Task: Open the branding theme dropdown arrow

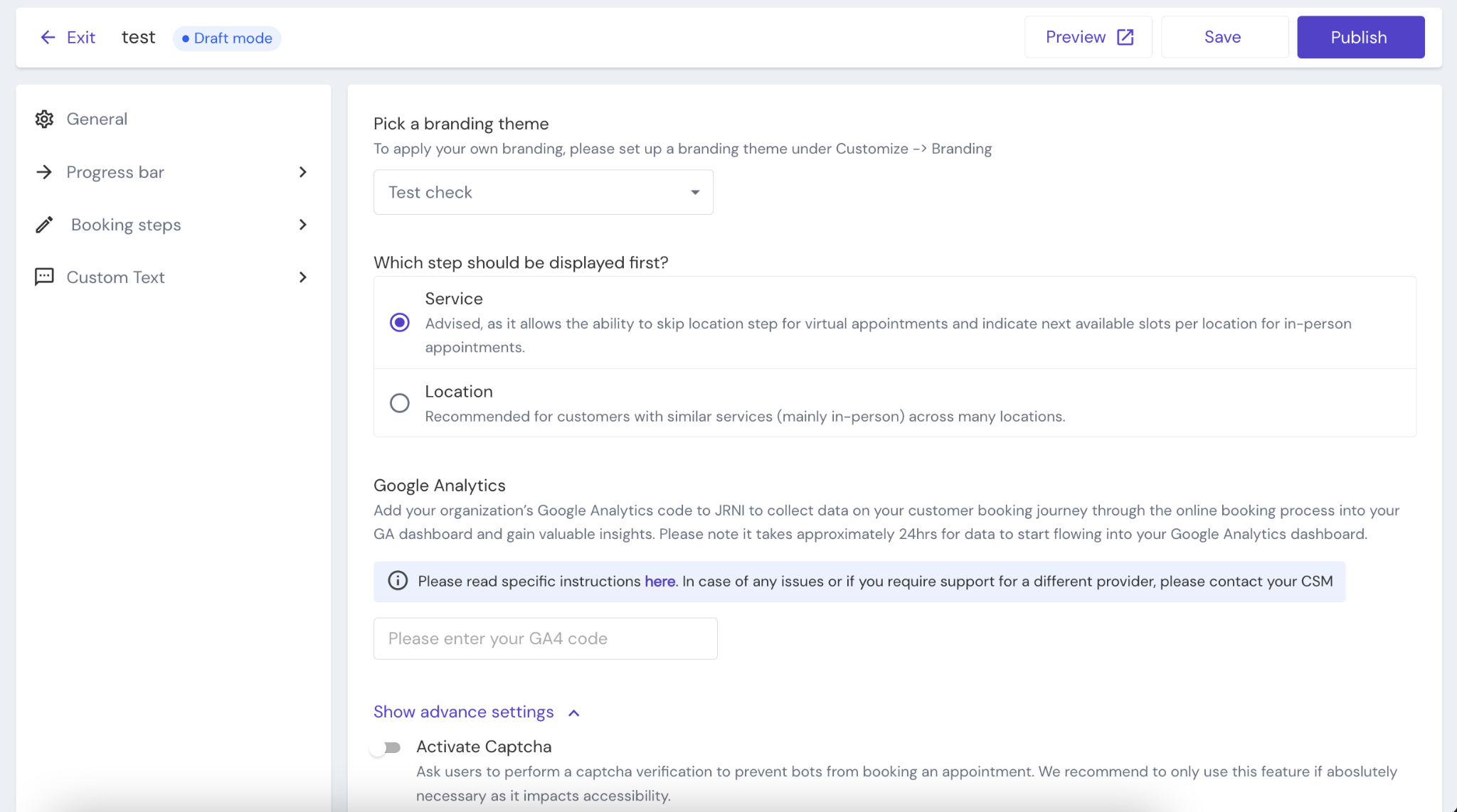Action: (x=695, y=192)
